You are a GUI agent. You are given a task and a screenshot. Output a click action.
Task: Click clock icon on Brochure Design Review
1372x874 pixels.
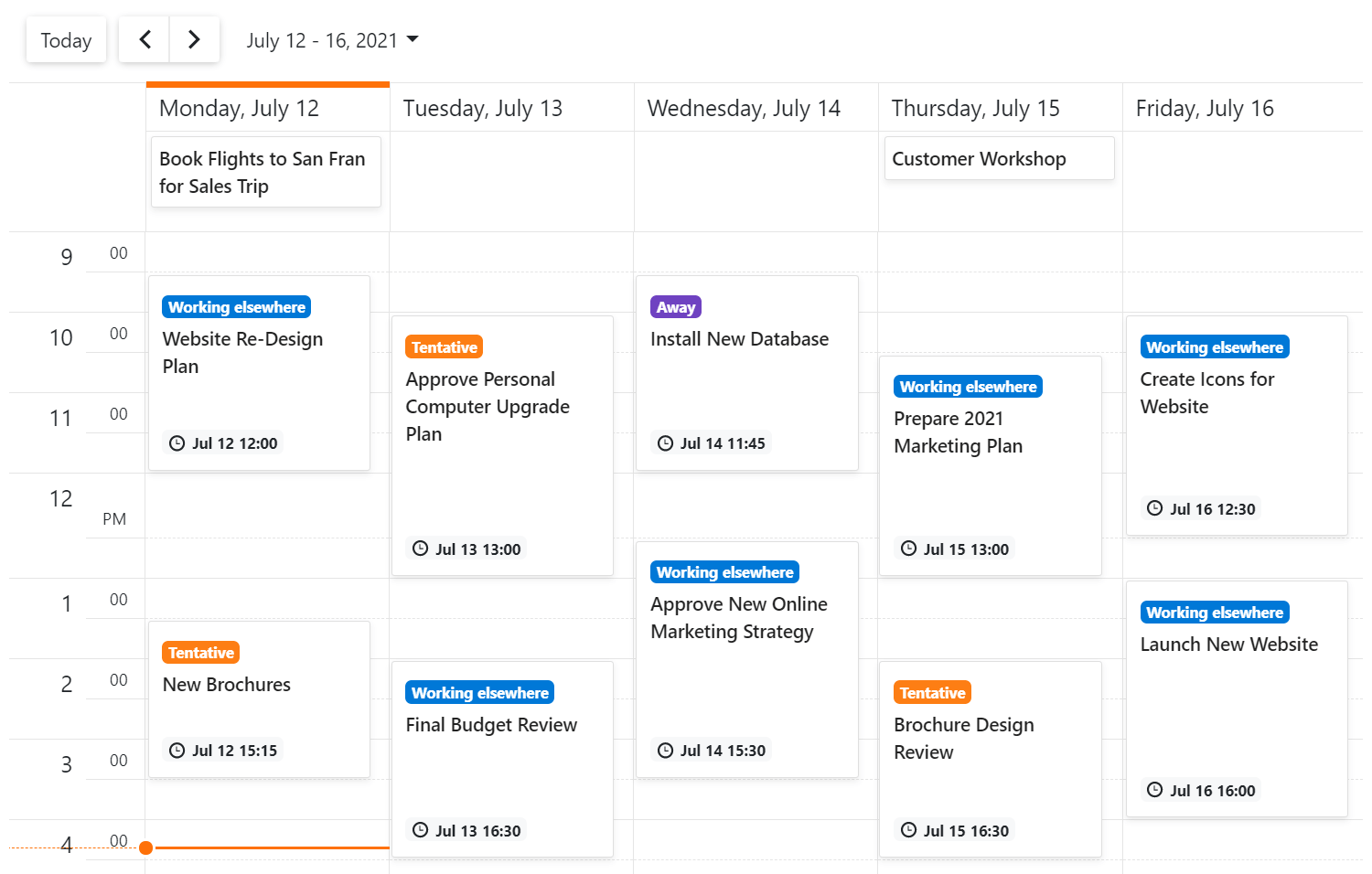click(909, 830)
